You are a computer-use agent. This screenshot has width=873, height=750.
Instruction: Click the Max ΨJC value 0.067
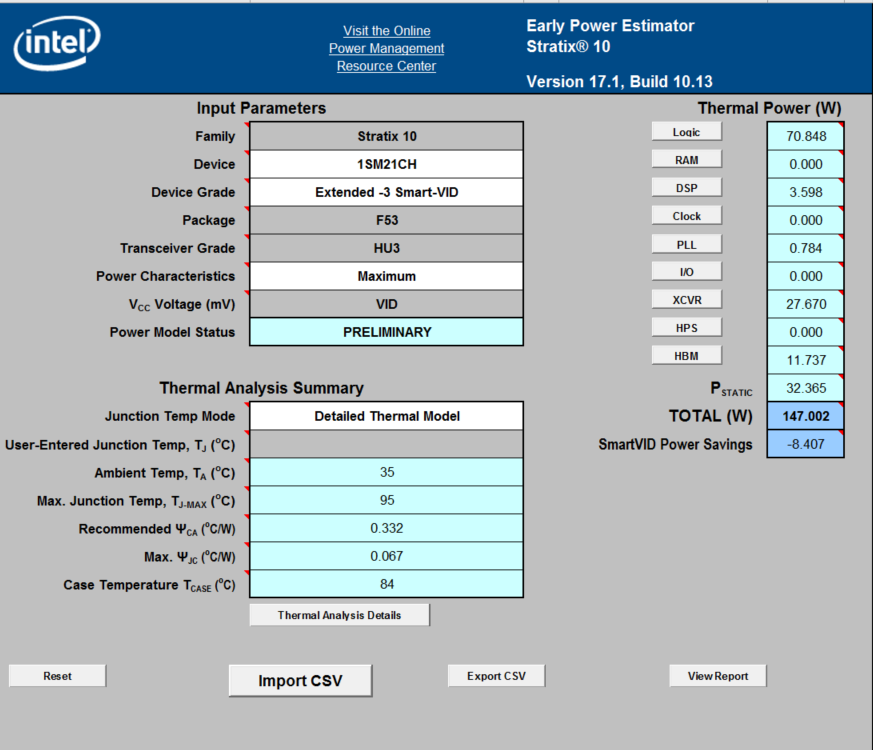[386, 556]
